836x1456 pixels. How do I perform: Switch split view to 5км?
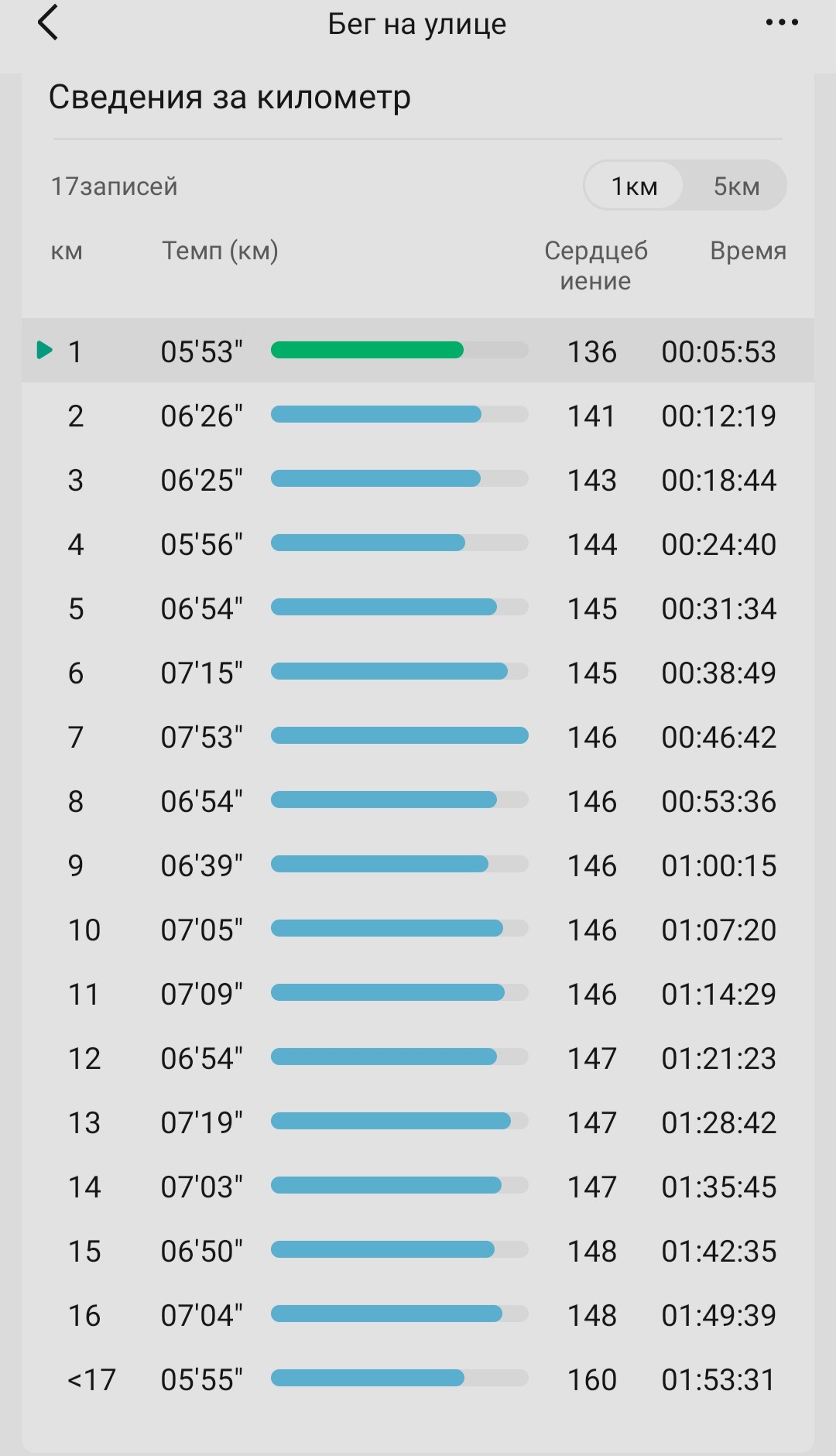pos(736,186)
